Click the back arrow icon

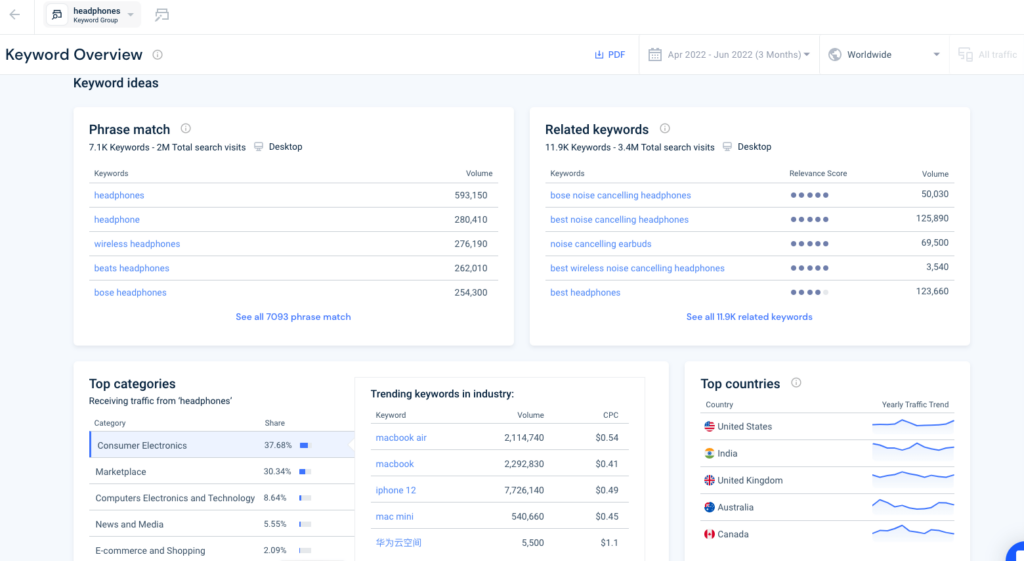tap(14, 15)
